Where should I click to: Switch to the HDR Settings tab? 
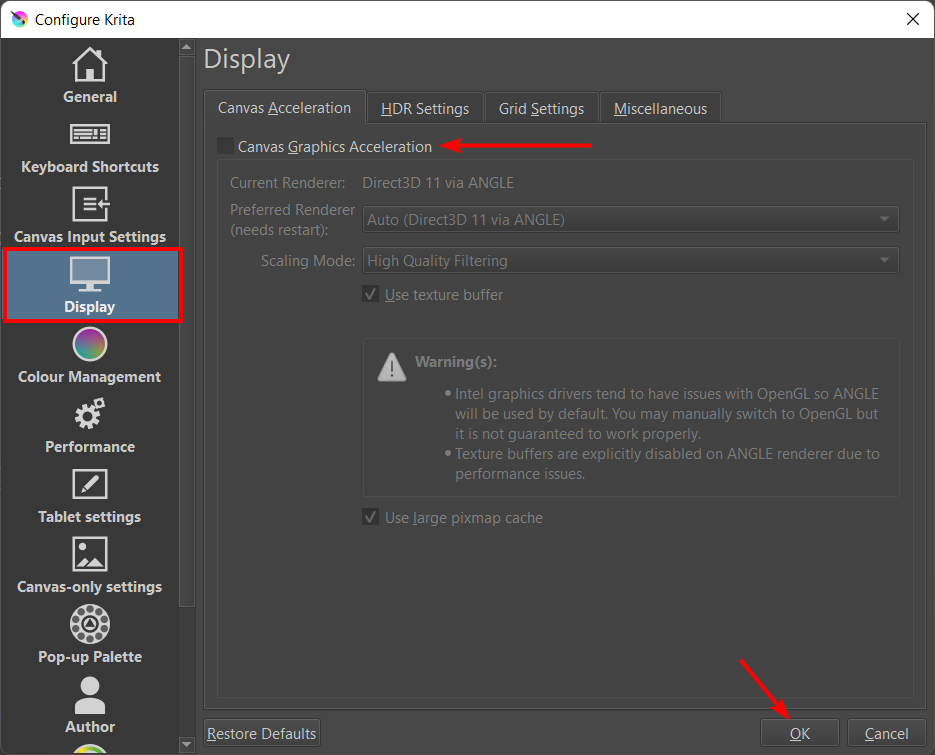(425, 109)
